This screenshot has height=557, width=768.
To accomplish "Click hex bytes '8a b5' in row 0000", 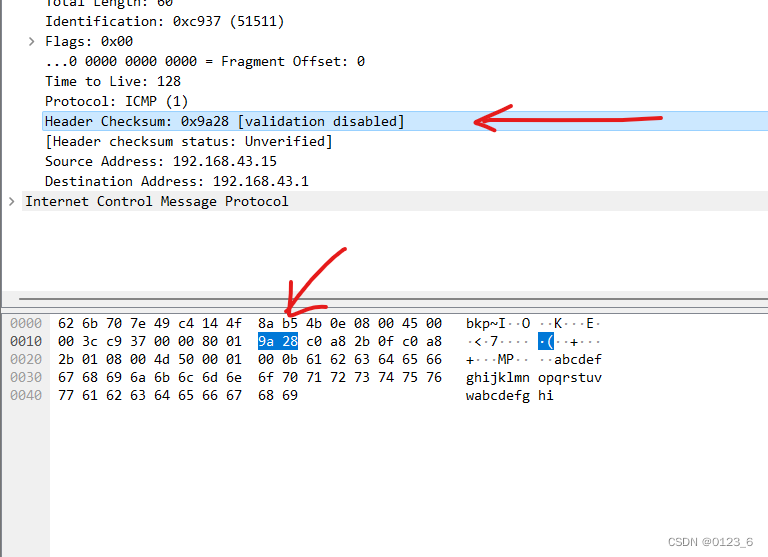I will click(x=278, y=323).
